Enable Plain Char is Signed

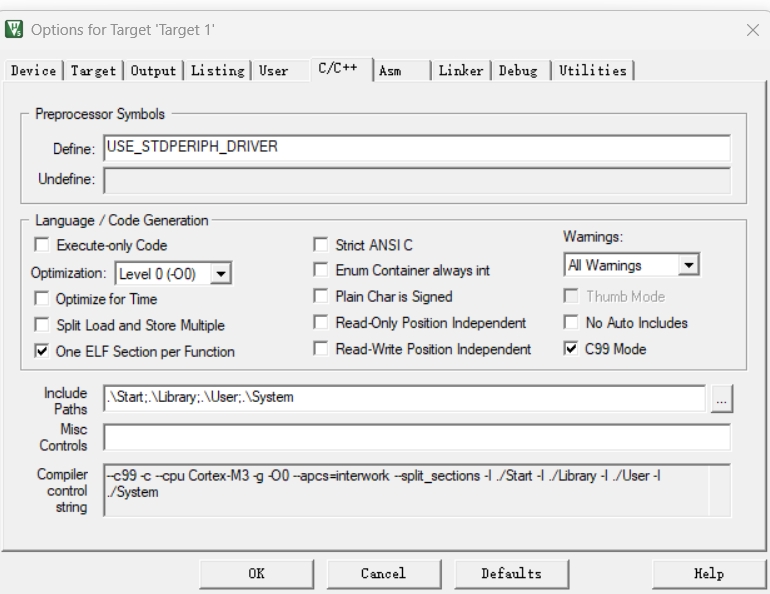pos(321,296)
